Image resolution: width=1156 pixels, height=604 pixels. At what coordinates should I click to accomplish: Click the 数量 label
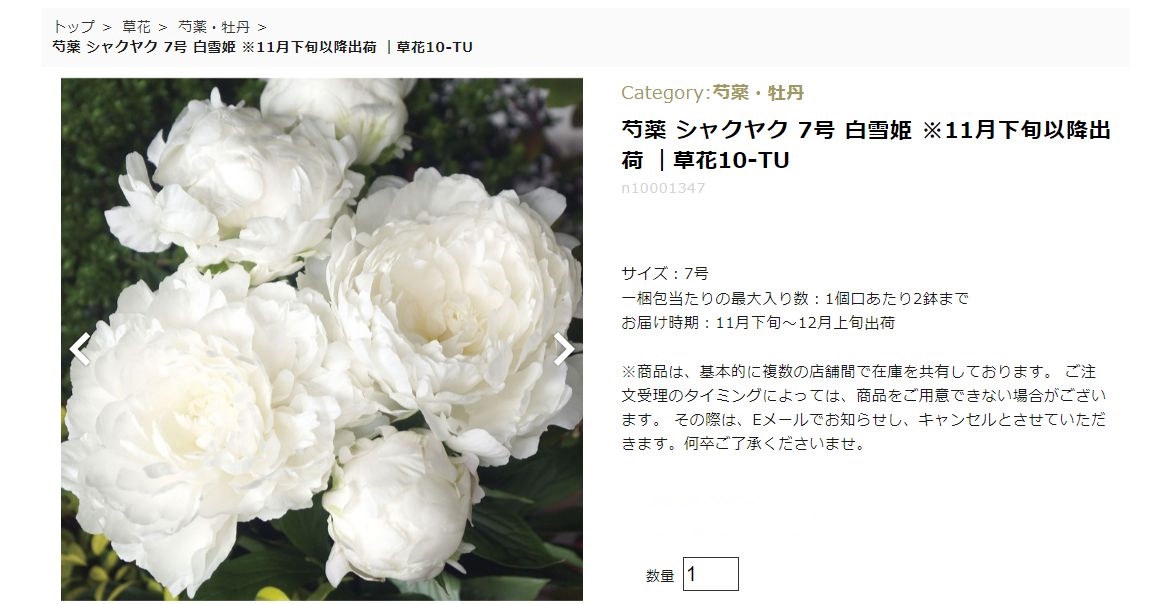(x=660, y=576)
